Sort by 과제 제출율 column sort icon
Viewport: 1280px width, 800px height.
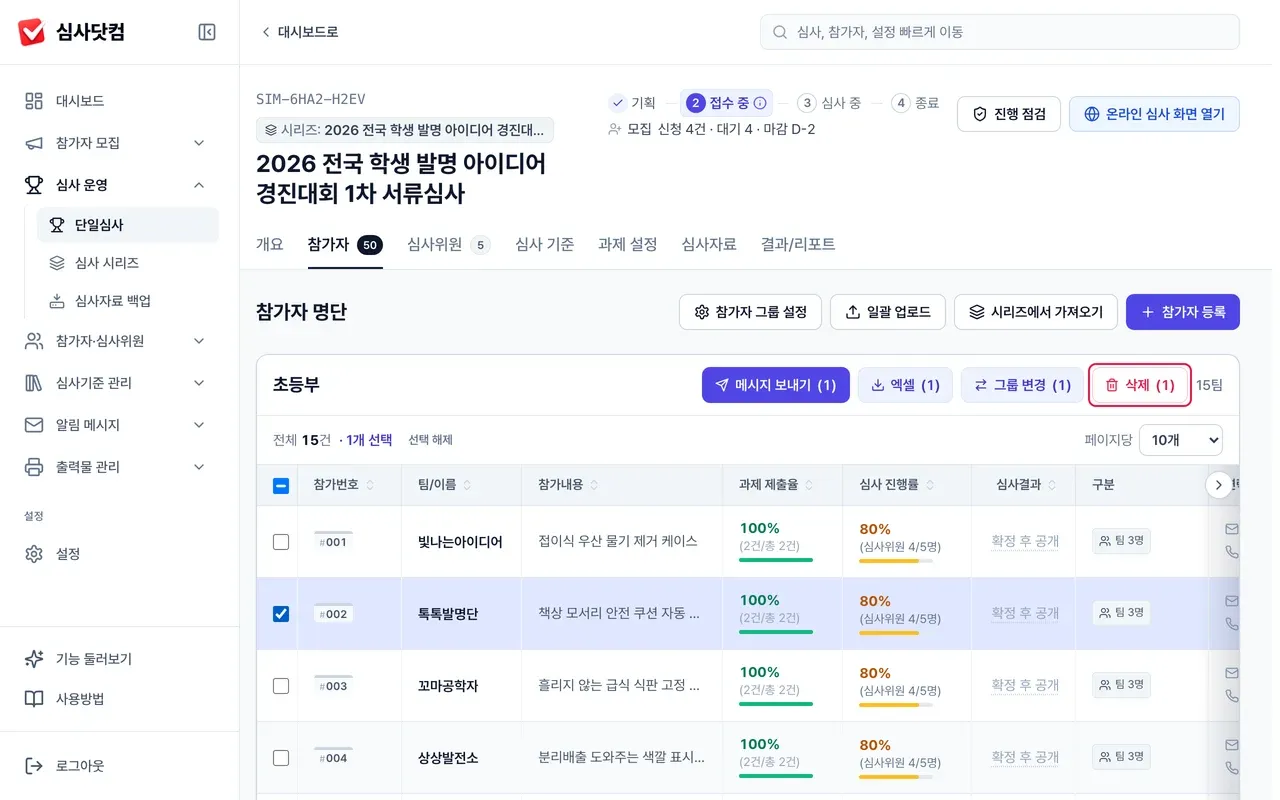point(809,485)
